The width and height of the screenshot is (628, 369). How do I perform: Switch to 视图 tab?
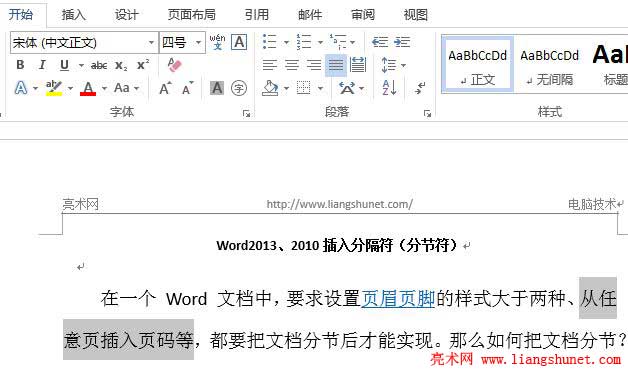(416, 15)
